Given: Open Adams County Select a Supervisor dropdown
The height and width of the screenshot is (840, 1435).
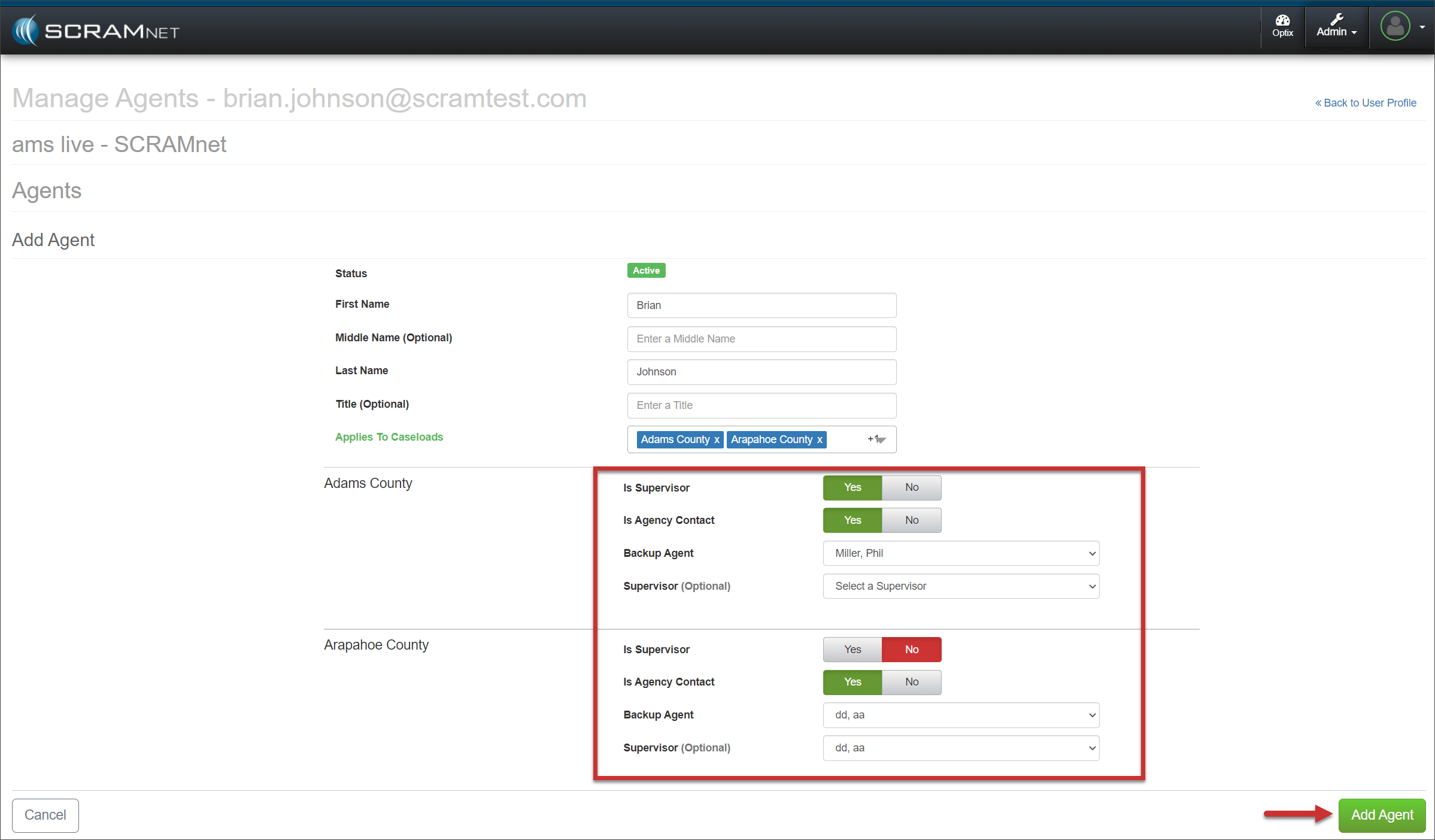Looking at the screenshot, I should pos(961,586).
